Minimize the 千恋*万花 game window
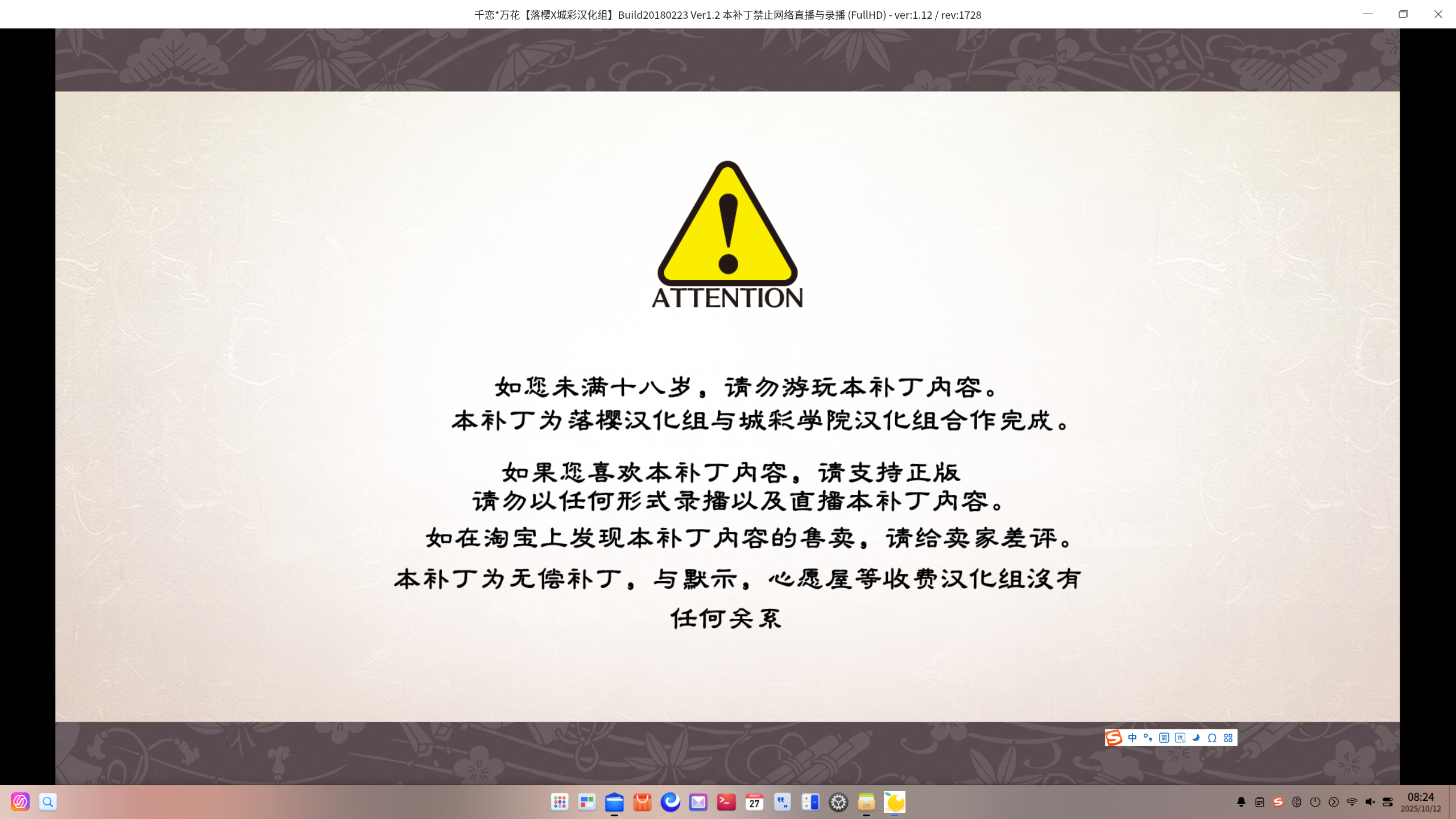The height and width of the screenshot is (819, 1456). pyautogui.click(x=1368, y=14)
